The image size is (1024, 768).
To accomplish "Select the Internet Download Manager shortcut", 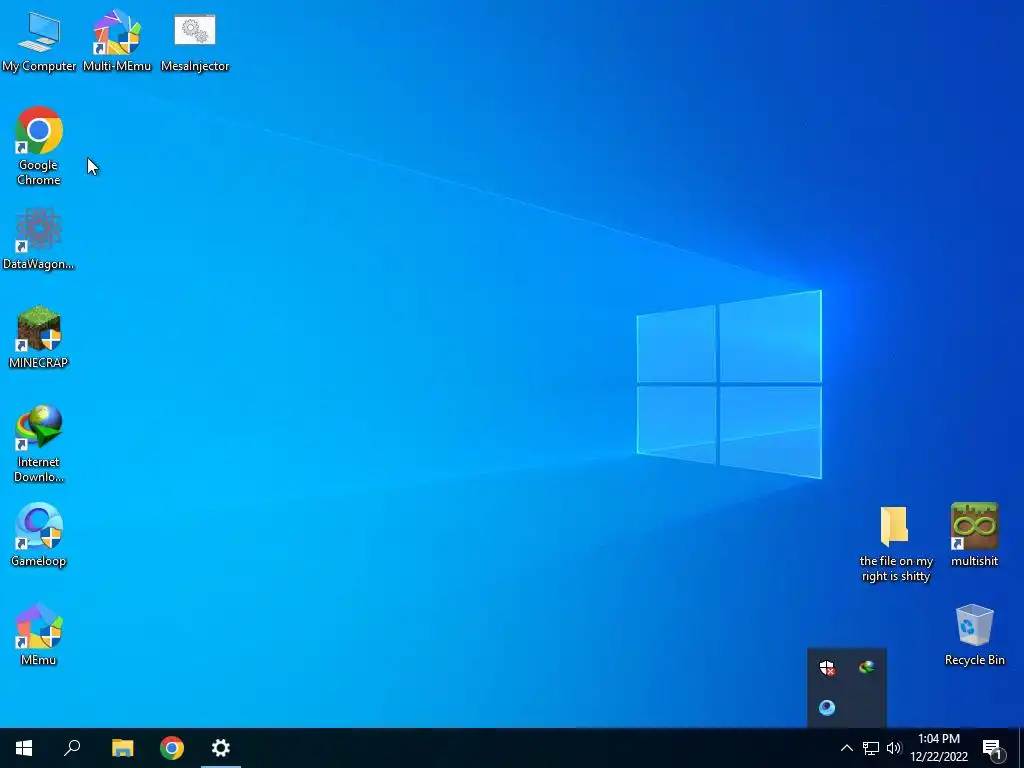I will (x=39, y=443).
